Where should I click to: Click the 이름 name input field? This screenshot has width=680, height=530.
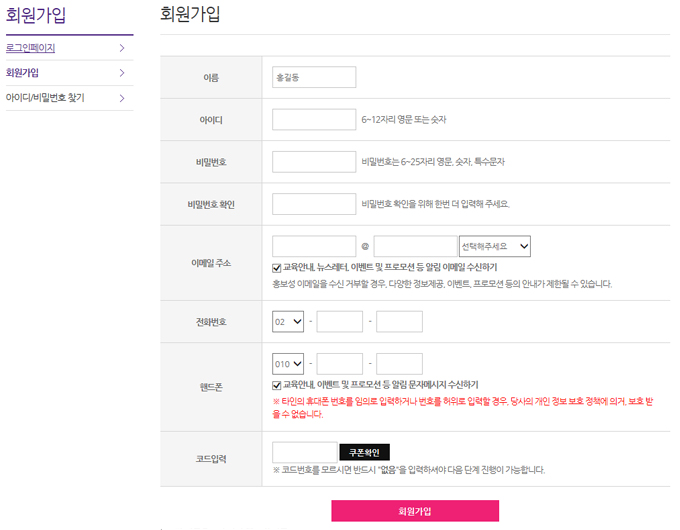(x=314, y=77)
